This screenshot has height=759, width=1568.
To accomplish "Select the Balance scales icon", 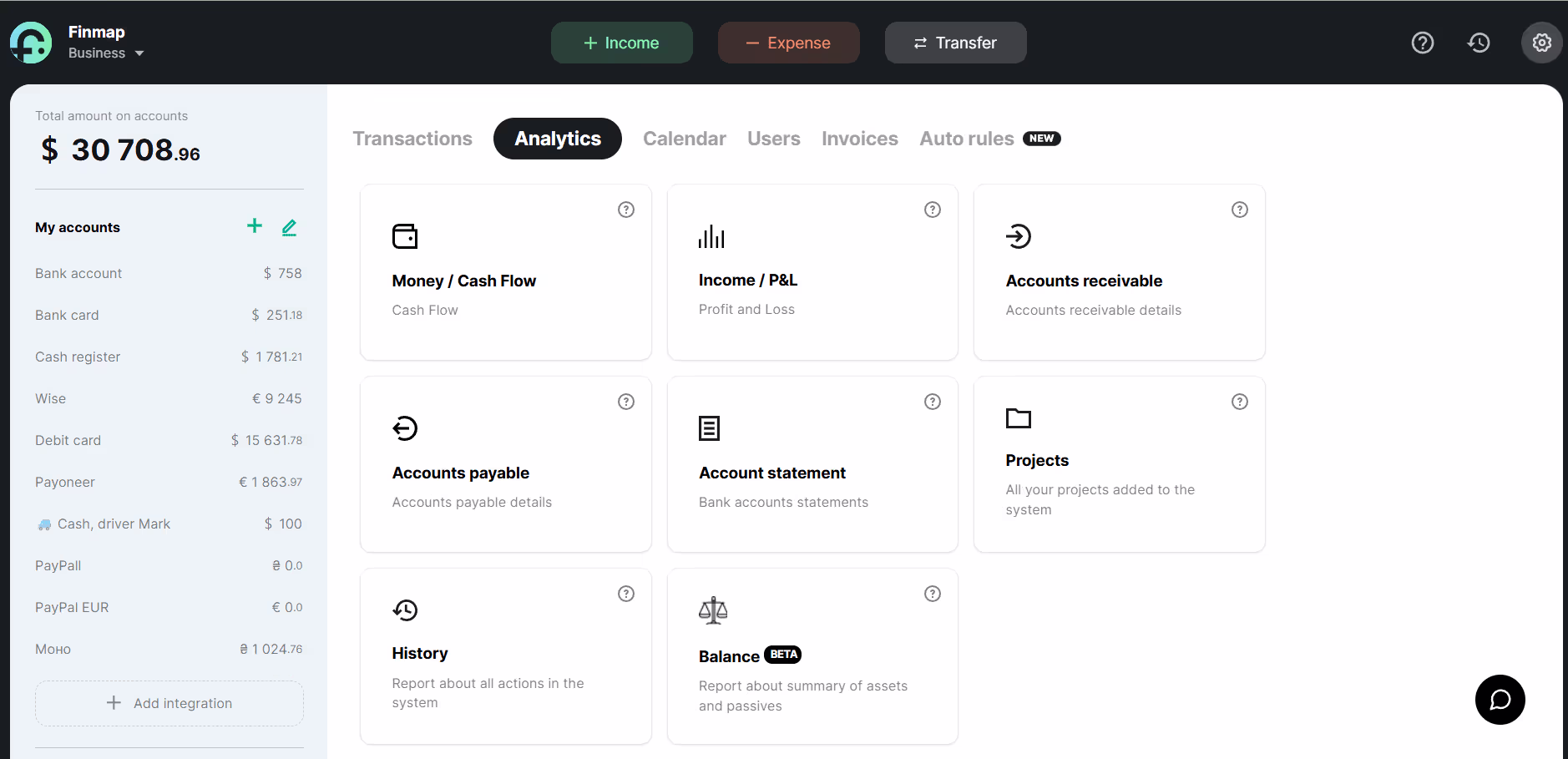I will click(712, 610).
